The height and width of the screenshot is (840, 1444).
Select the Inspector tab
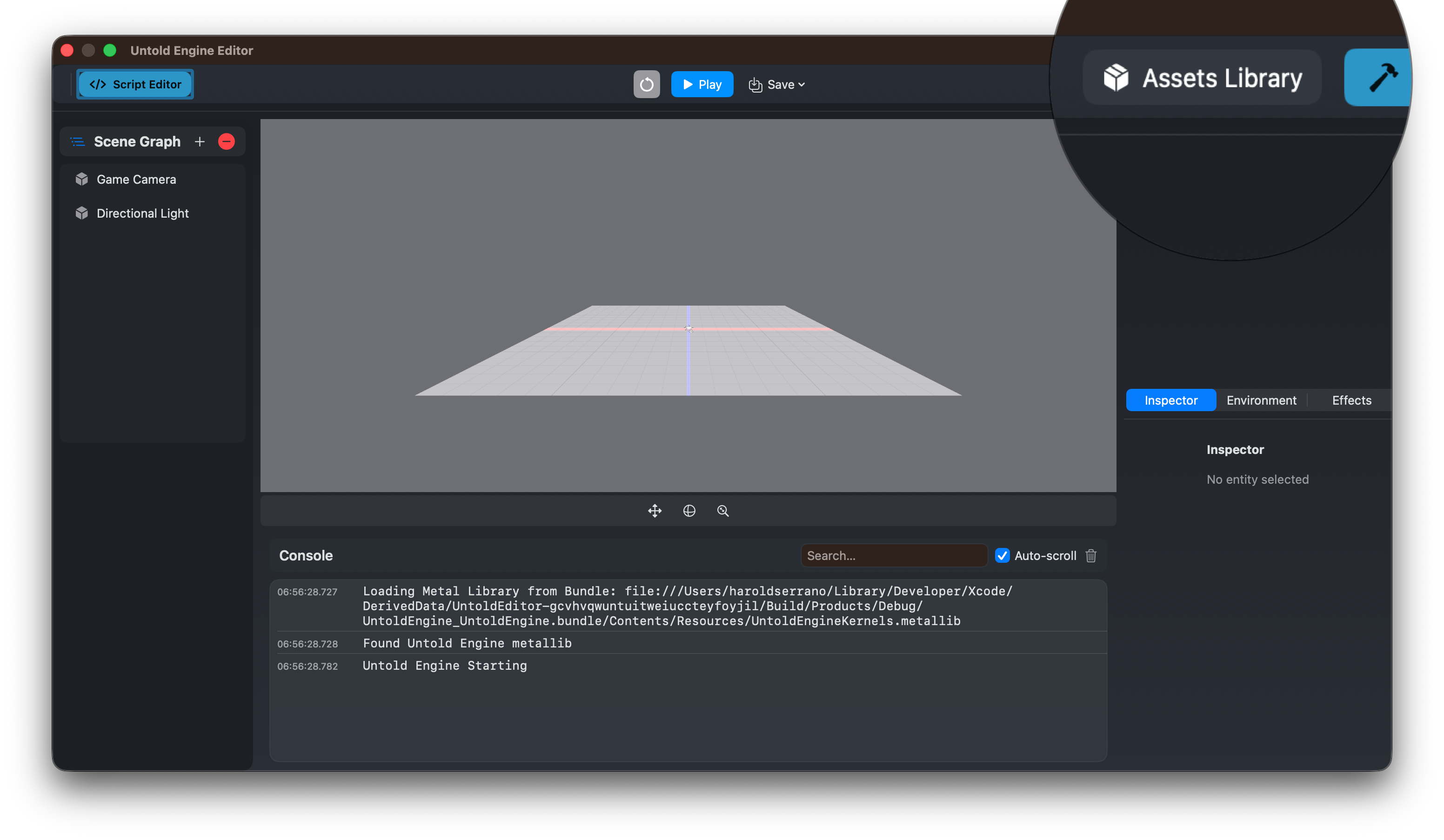[1170, 400]
